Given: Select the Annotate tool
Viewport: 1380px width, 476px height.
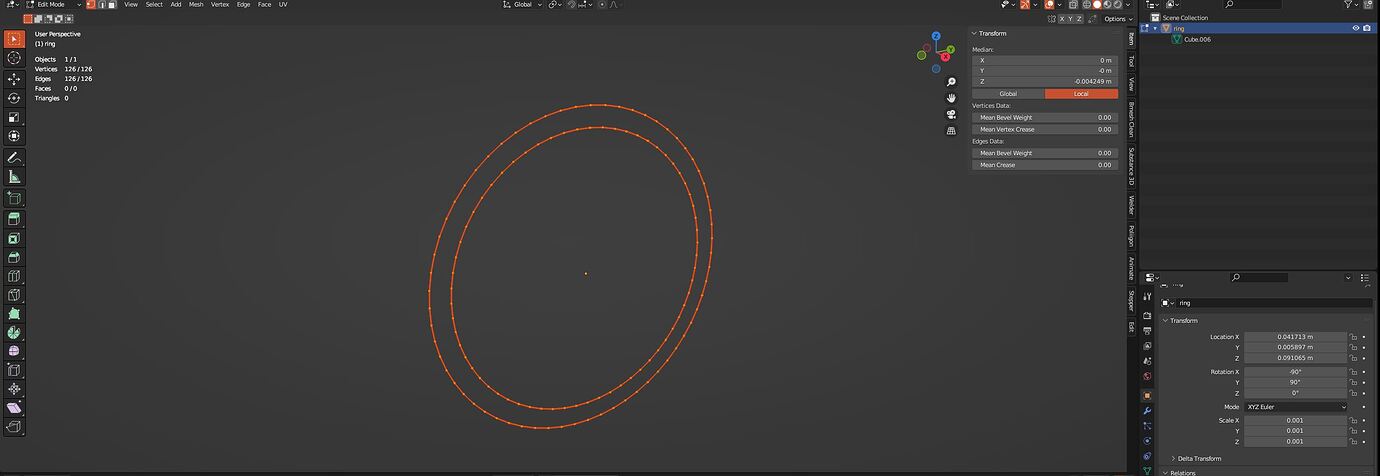Looking at the screenshot, I should [14, 158].
